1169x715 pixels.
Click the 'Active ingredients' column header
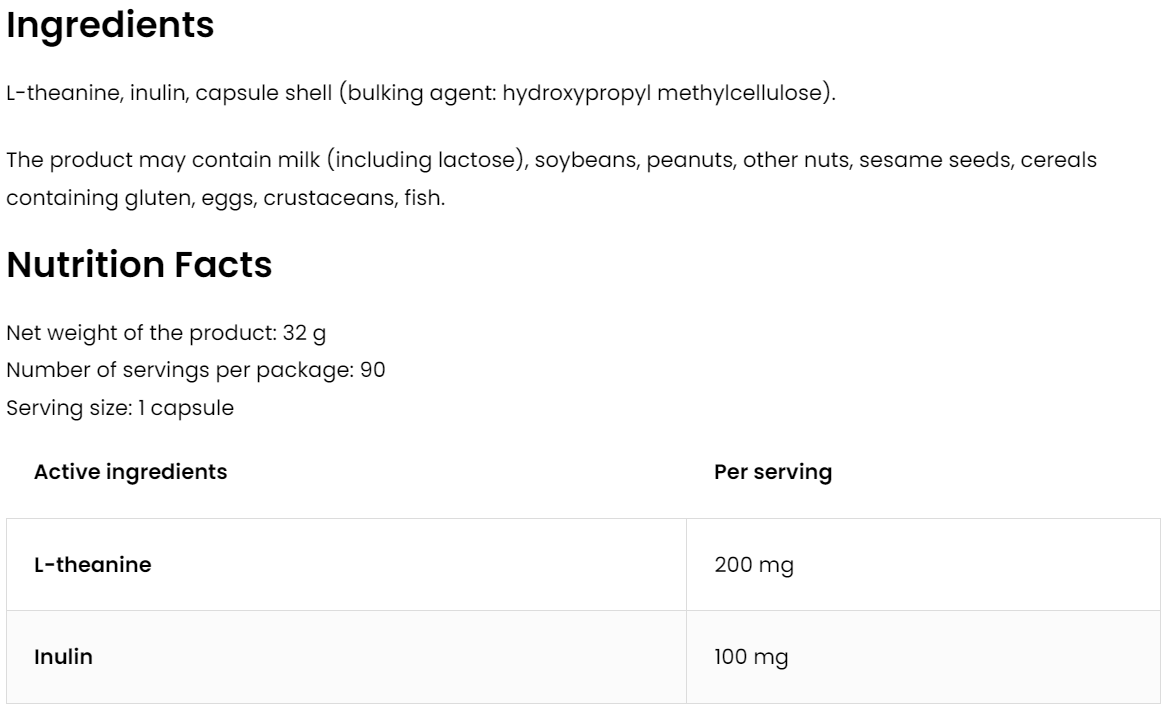(x=130, y=472)
